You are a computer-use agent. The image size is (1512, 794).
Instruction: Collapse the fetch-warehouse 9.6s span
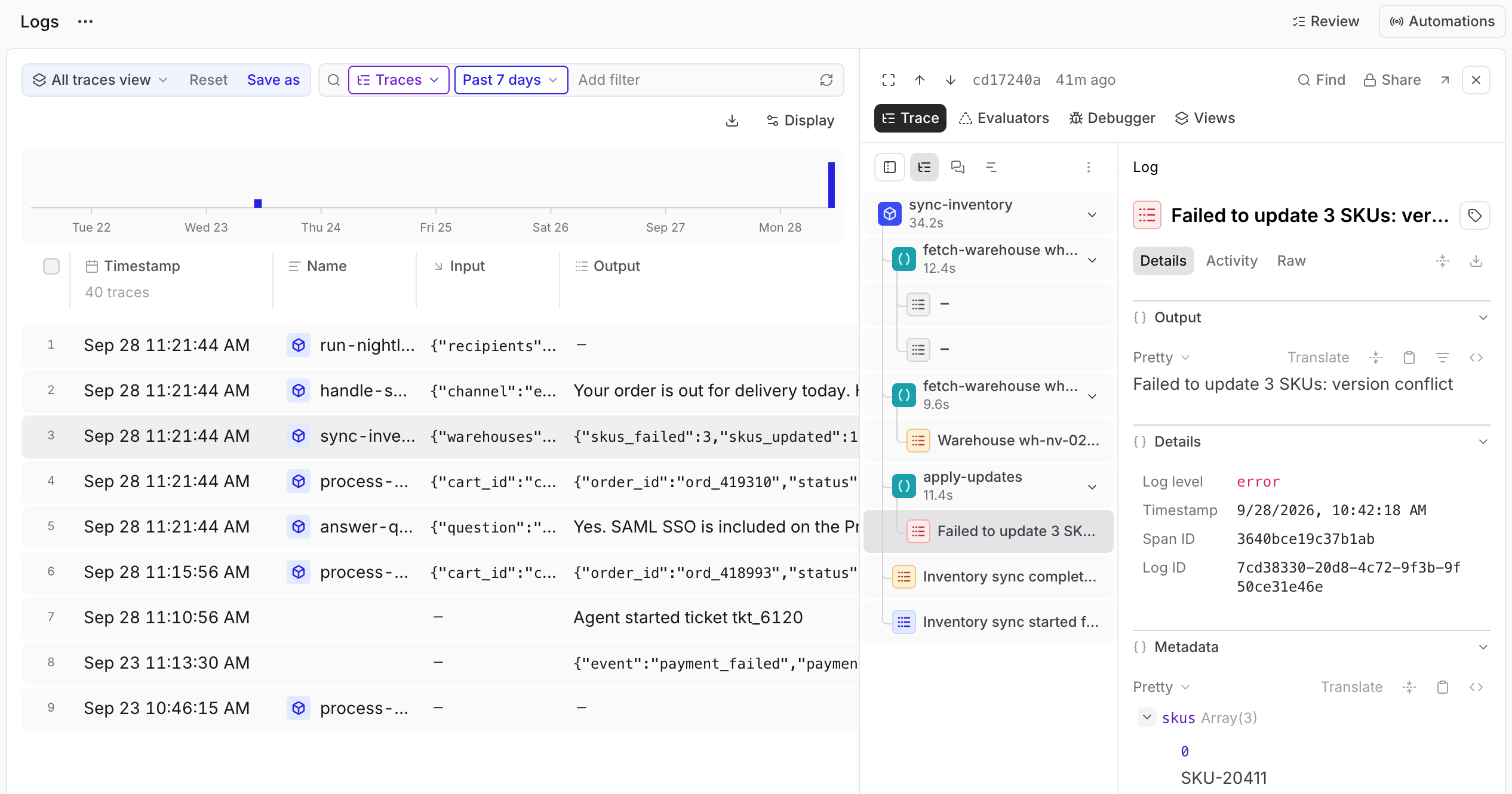click(1092, 396)
